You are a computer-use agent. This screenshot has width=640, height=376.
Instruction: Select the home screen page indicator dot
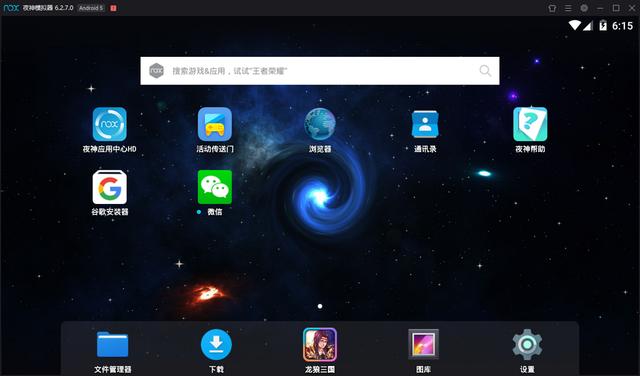click(320, 306)
